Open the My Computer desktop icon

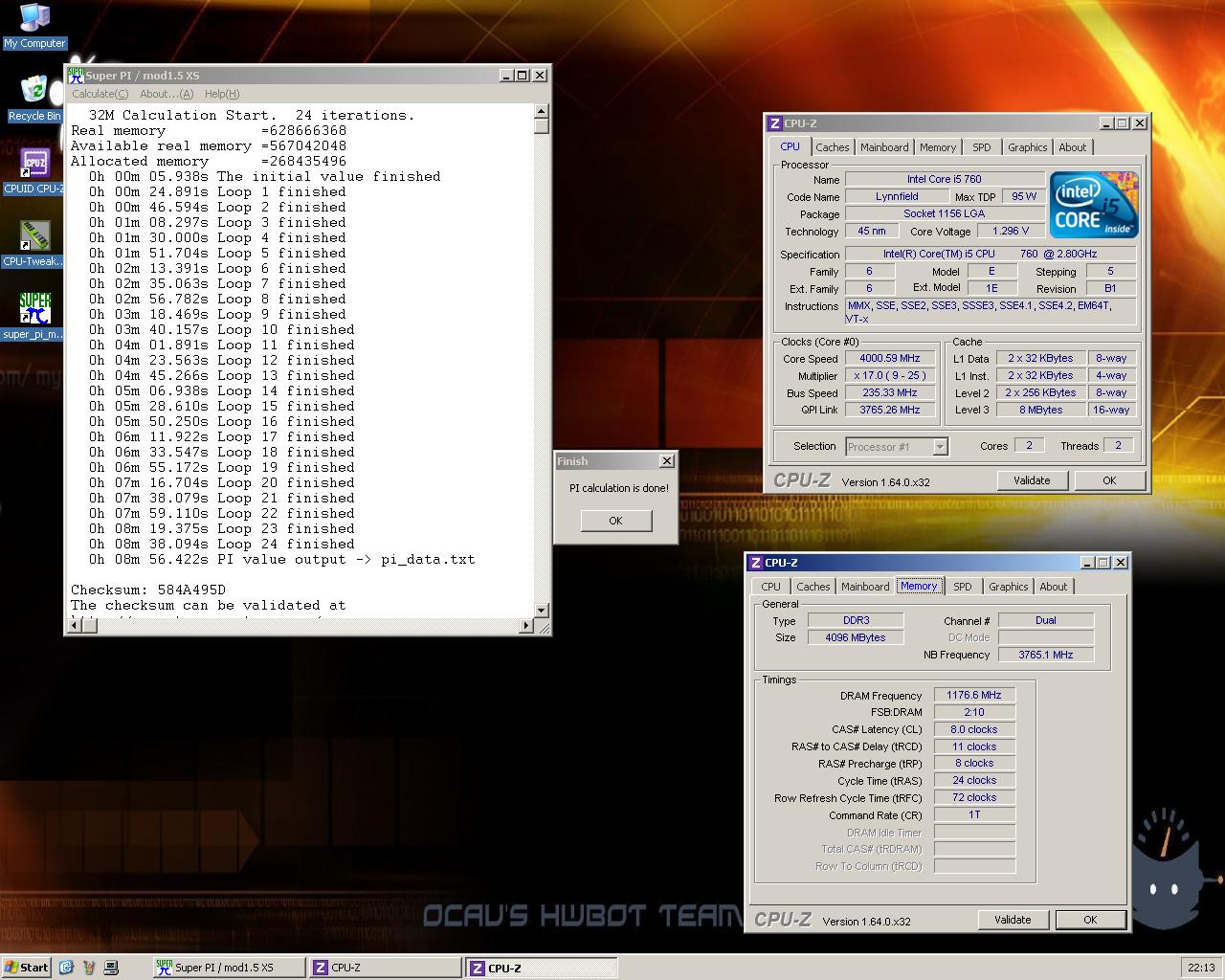(x=34, y=26)
